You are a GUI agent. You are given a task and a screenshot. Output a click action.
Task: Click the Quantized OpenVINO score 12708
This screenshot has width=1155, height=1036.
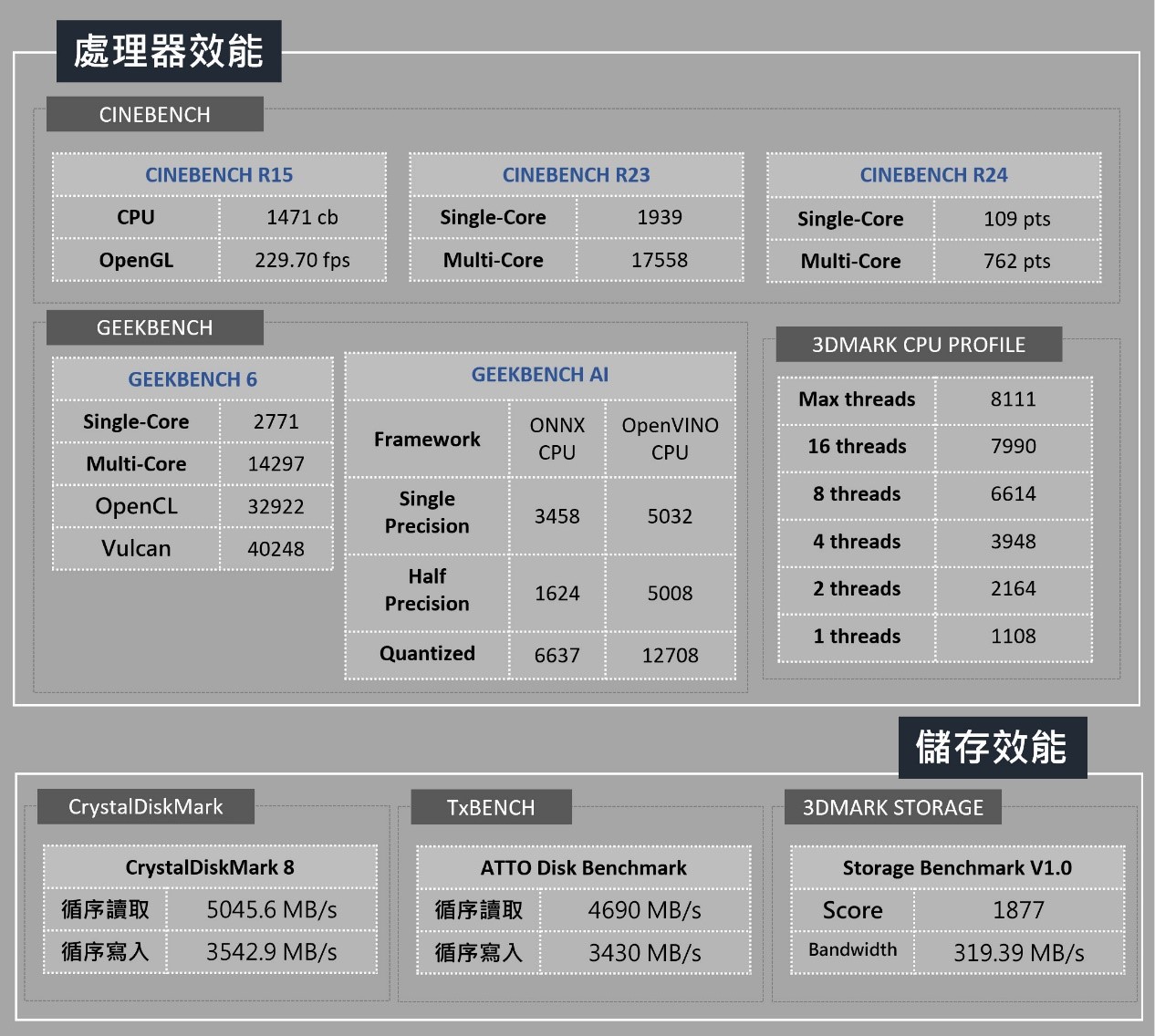pos(671,655)
